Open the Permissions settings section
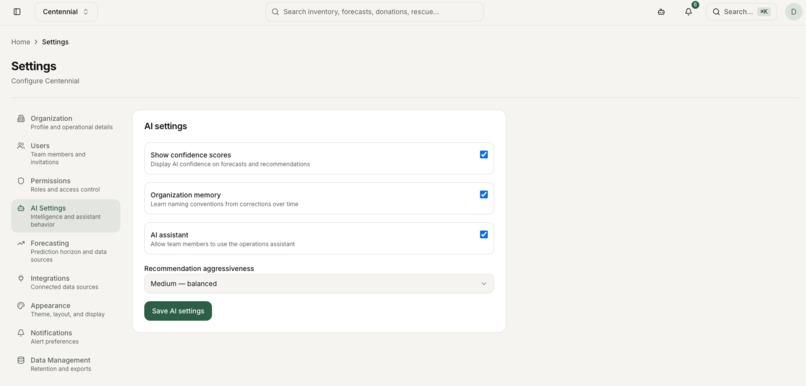The height and width of the screenshot is (386, 806). [66, 185]
